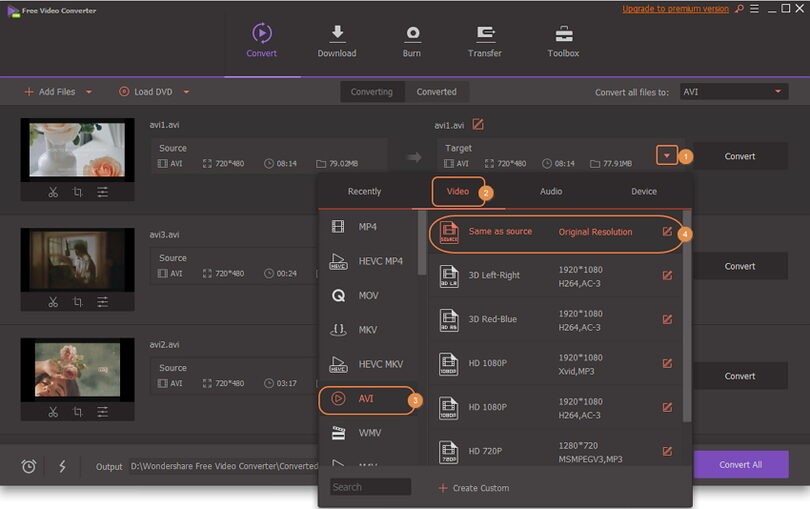Switch to the Audio tab in format panel
Viewport: 810px width, 509px height.
551,191
